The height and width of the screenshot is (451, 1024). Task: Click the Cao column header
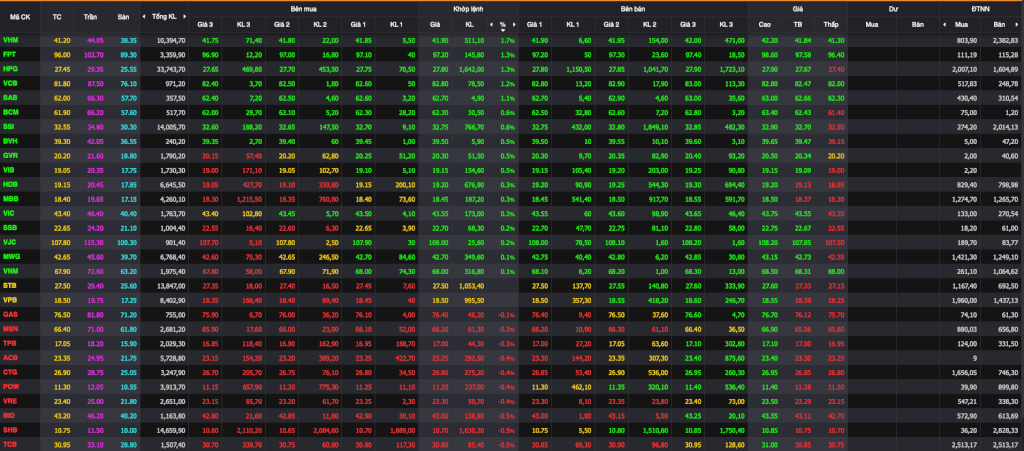click(x=765, y=25)
